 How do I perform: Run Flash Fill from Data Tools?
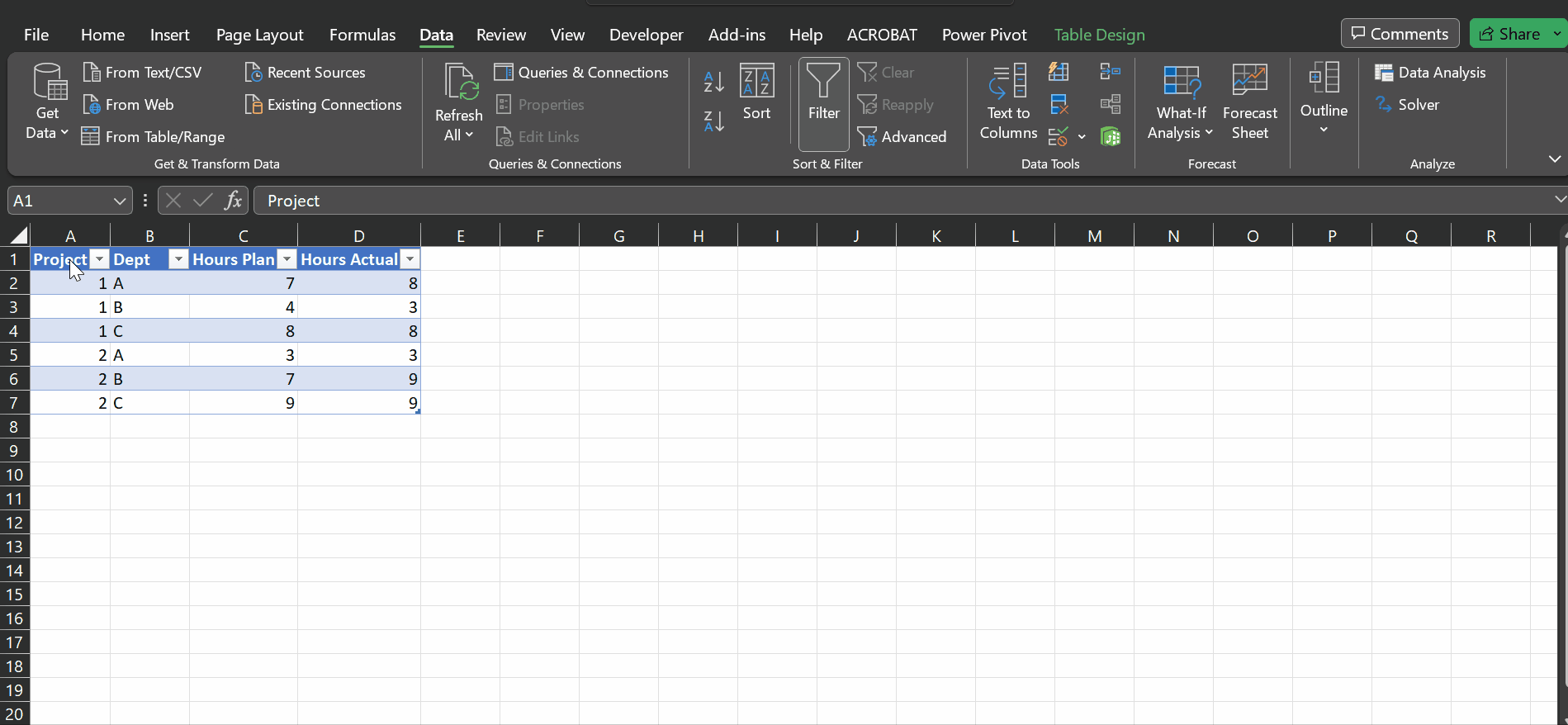1059,72
